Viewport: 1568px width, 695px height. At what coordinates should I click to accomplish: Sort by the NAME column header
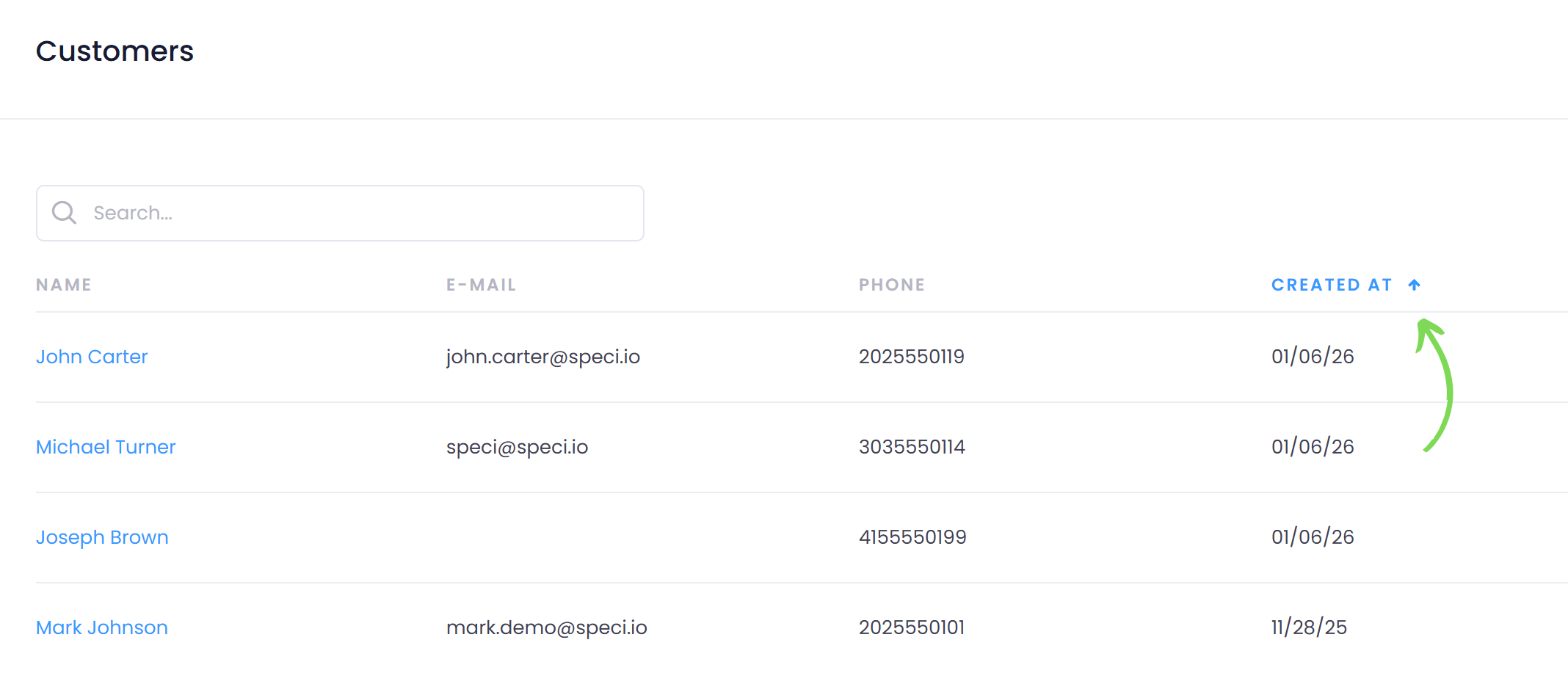(x=64, y=285)
